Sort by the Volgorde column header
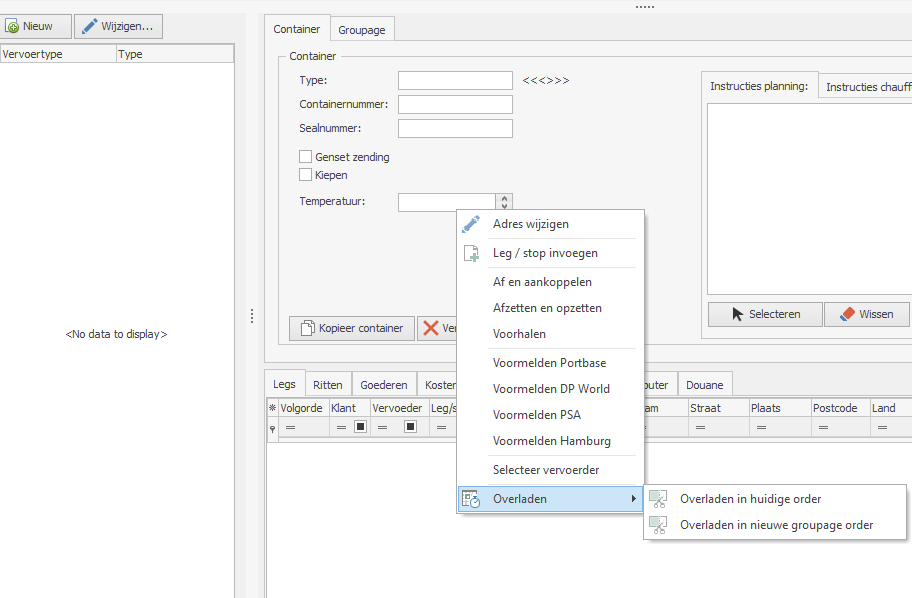The height and width of the screenshot is (598, 912). point(303,408)
